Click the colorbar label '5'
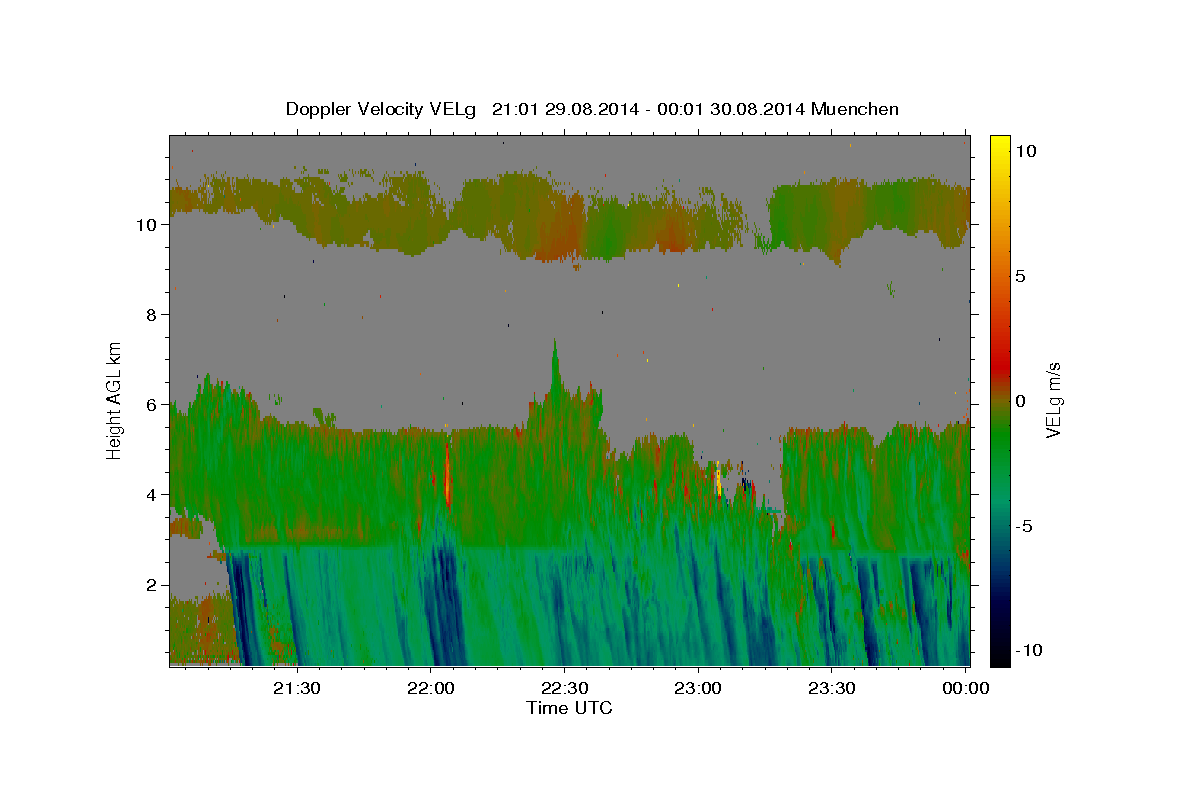 click(x=1020, y=276)
